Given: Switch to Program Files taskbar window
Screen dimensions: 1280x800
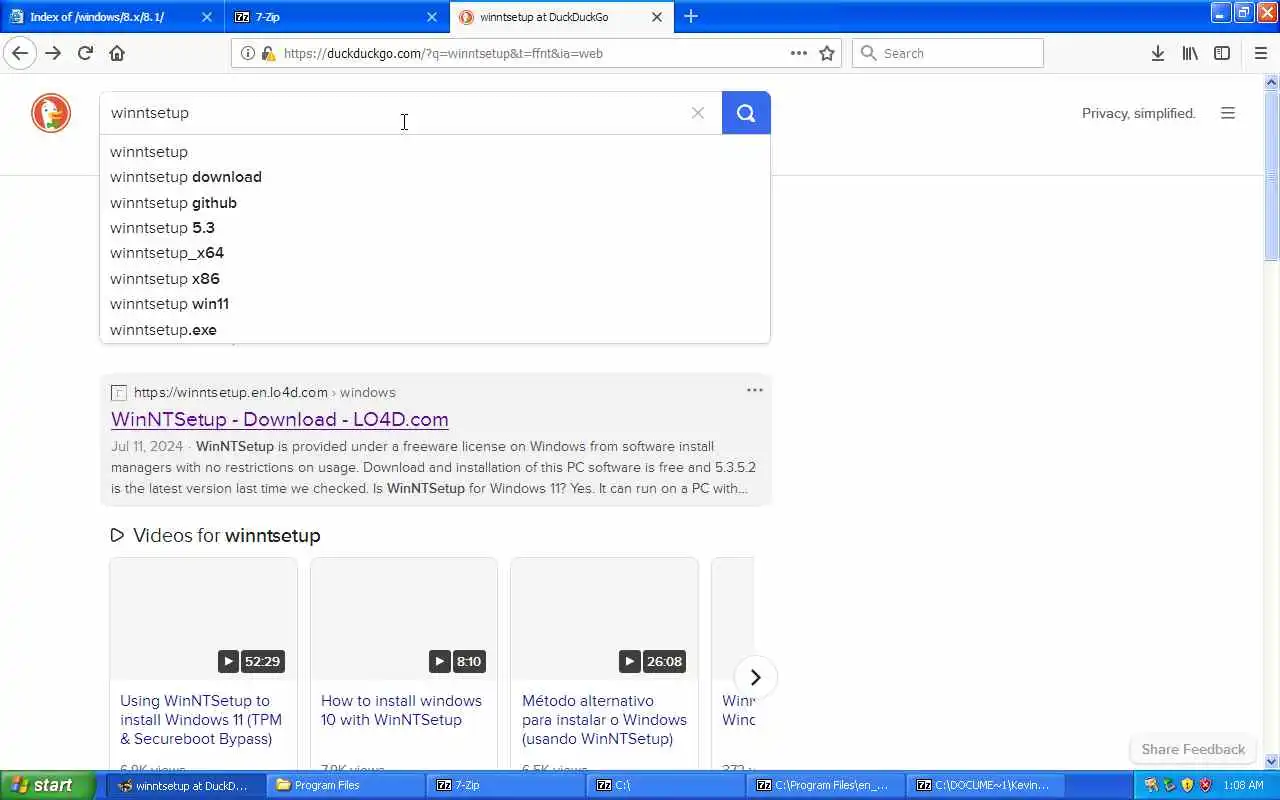Looking at the screenshot, I should point(347,785).
